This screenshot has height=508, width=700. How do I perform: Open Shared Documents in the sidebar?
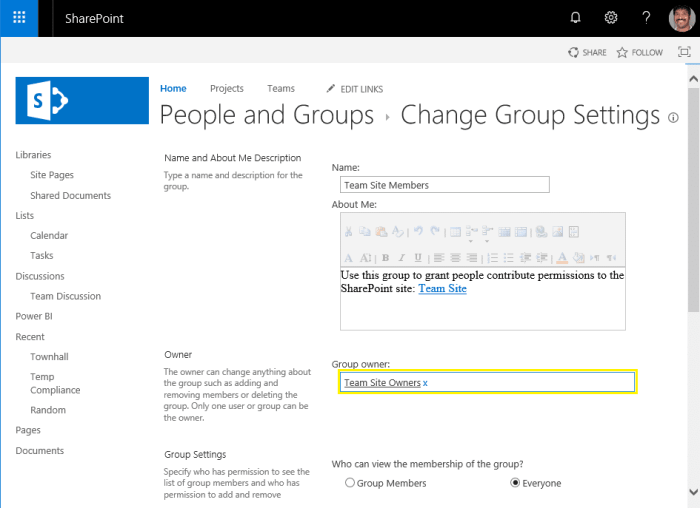tap(70, 196)
